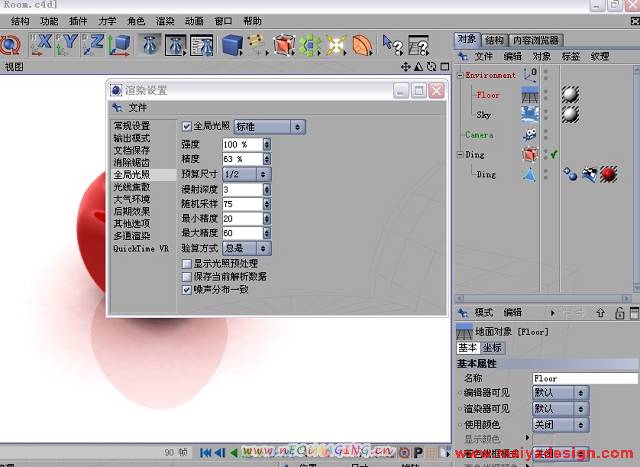Click the red material tag on Ding
This screenshot has height=467, width=640.
607,174
